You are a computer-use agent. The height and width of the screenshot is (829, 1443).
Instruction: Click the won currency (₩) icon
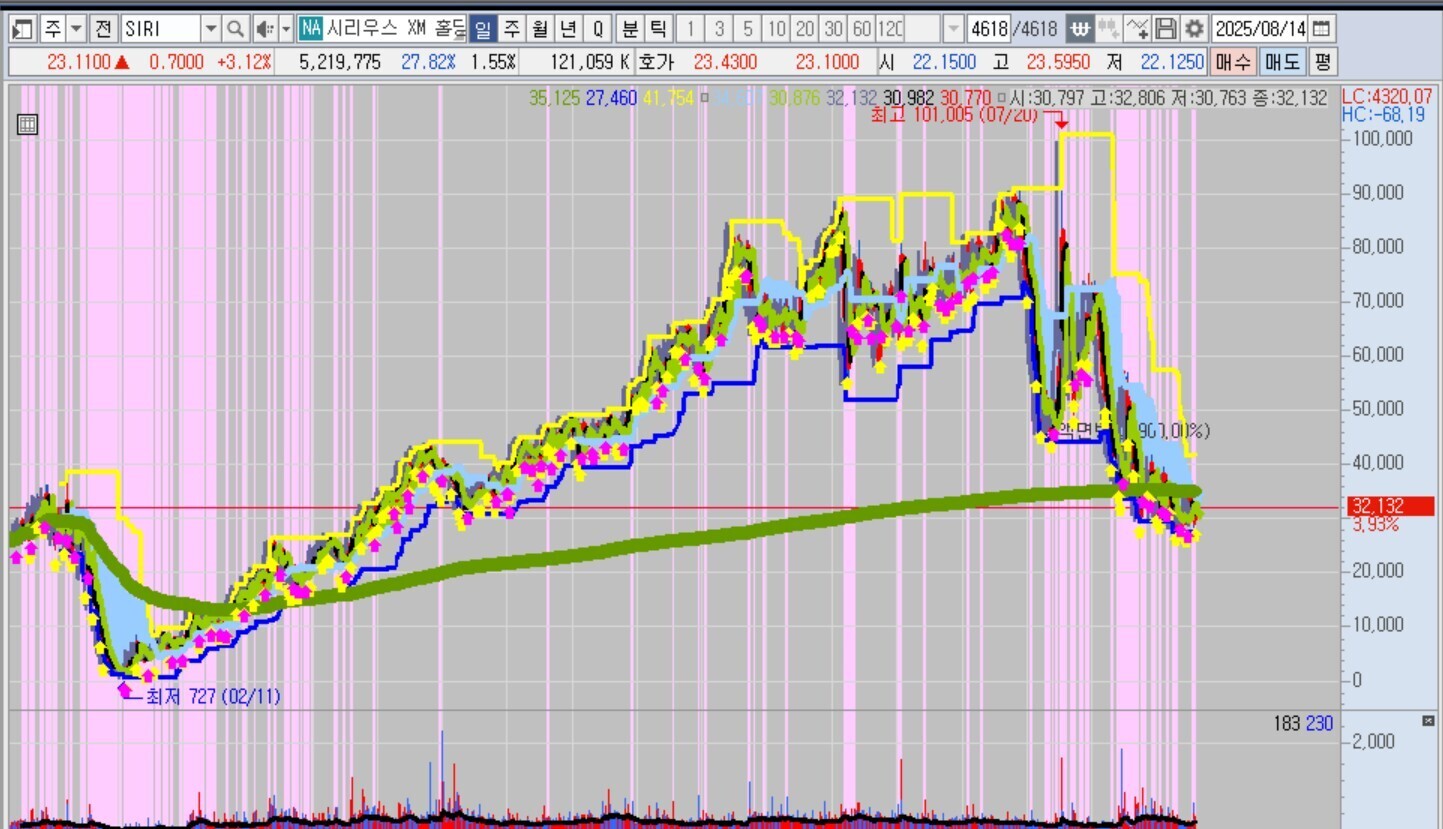1079,28
